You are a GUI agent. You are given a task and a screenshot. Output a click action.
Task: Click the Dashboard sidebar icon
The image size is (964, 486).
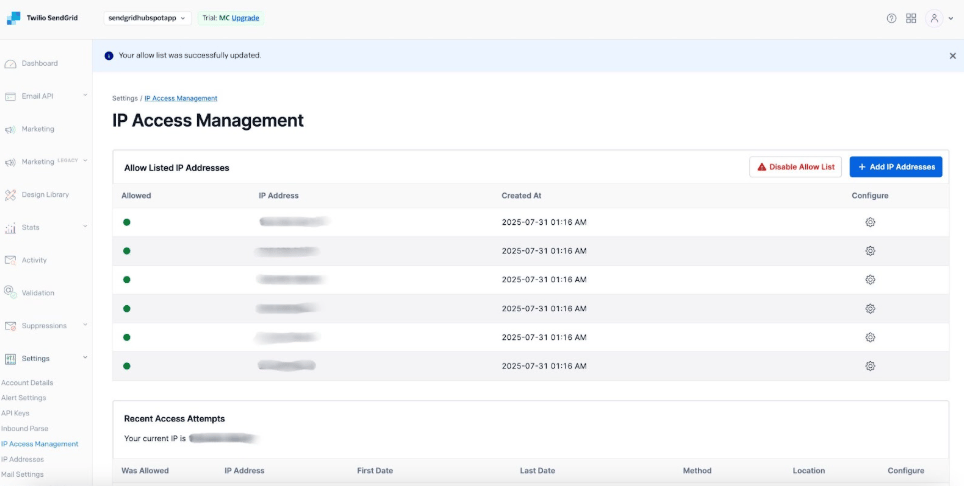click(10, 64)
